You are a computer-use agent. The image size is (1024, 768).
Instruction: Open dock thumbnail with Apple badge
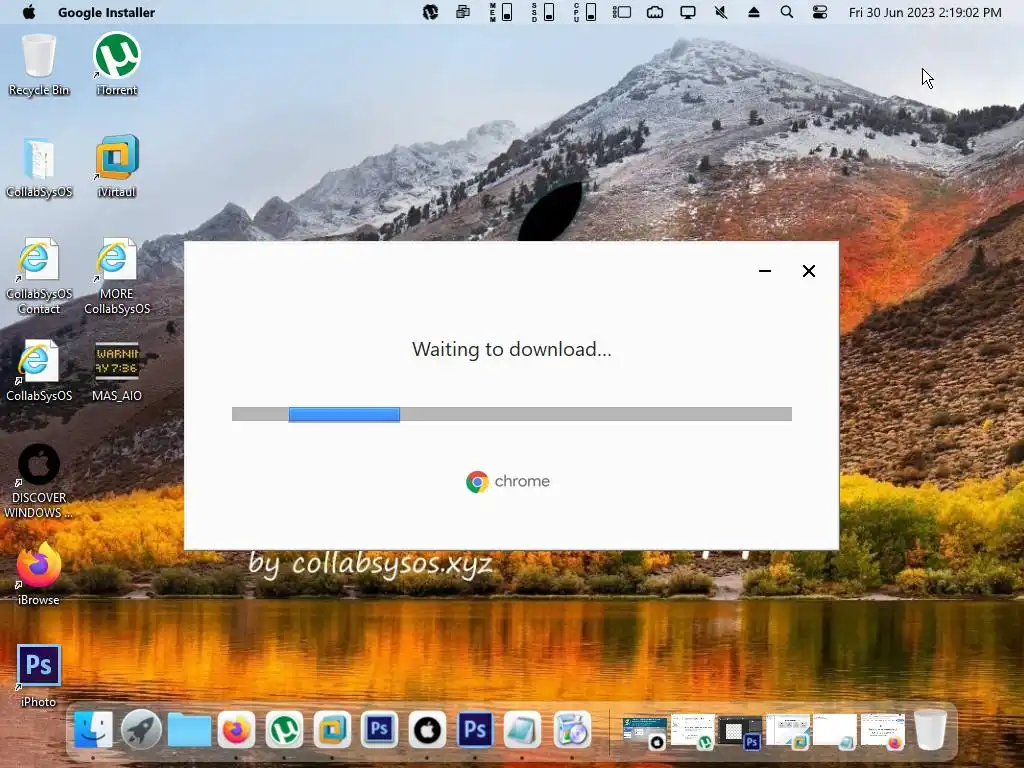click(645, 733)
